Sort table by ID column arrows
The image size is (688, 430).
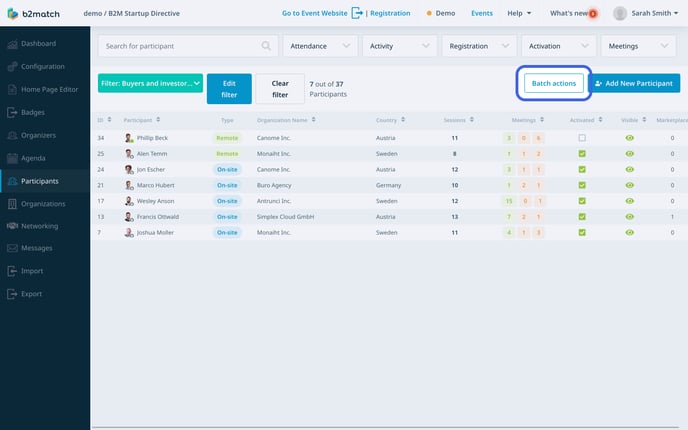pos(109,119)
